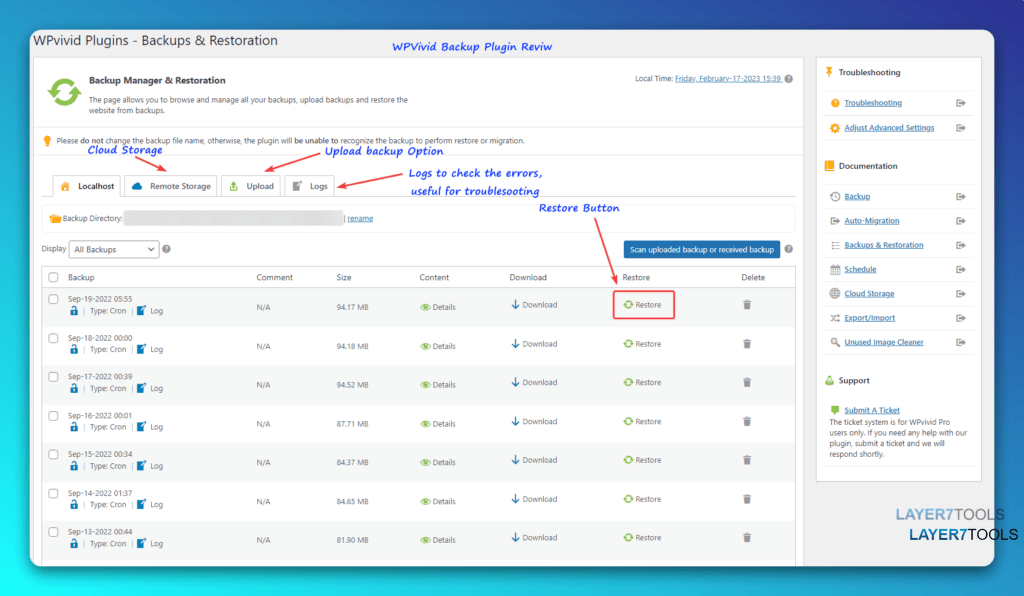1024x596 pixels.
Task: Click external link icon beside Auto-Migration
Action: click(x=961, y=221)
